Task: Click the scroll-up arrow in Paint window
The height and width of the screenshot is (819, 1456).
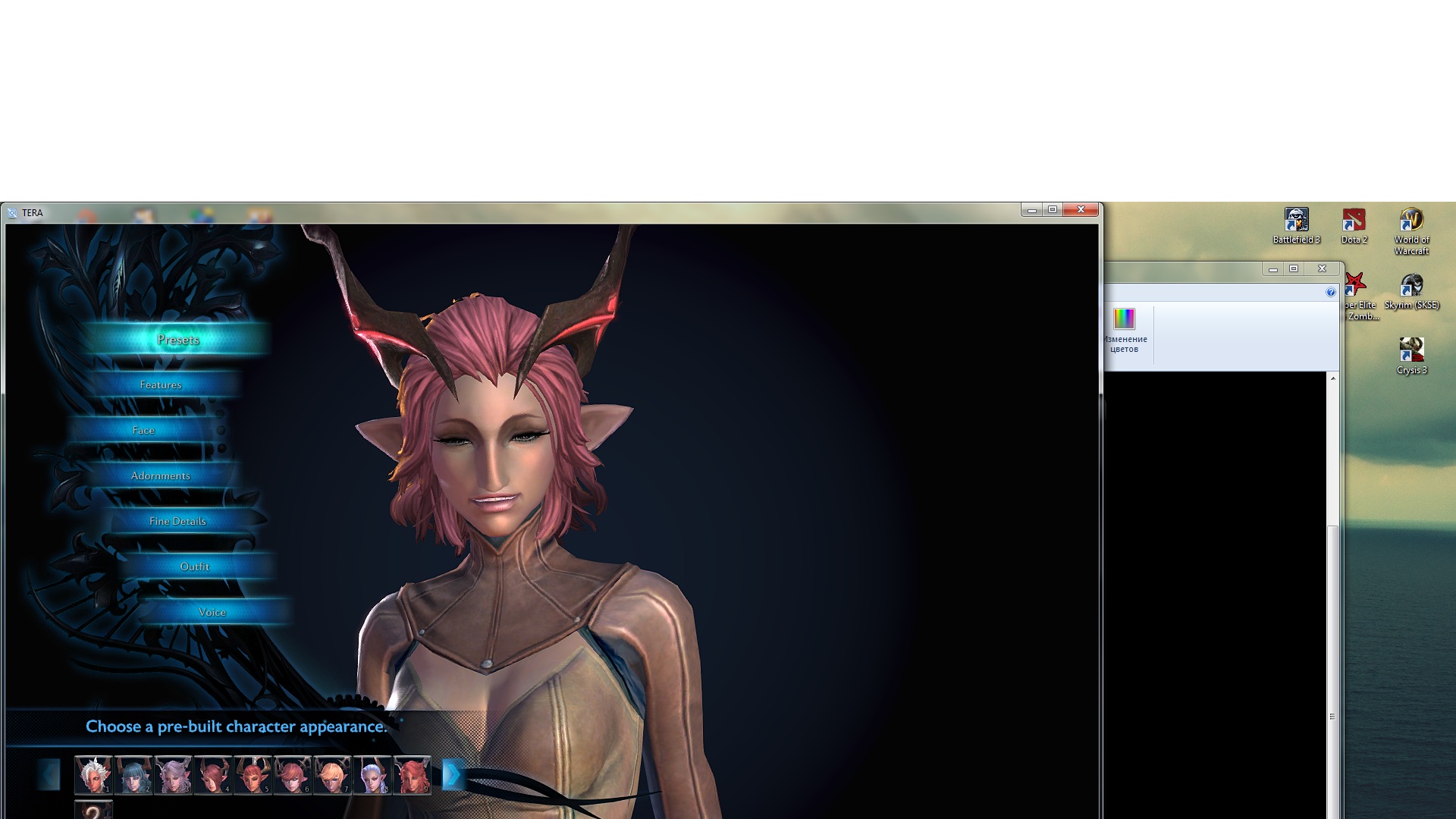Action: 1332,378
